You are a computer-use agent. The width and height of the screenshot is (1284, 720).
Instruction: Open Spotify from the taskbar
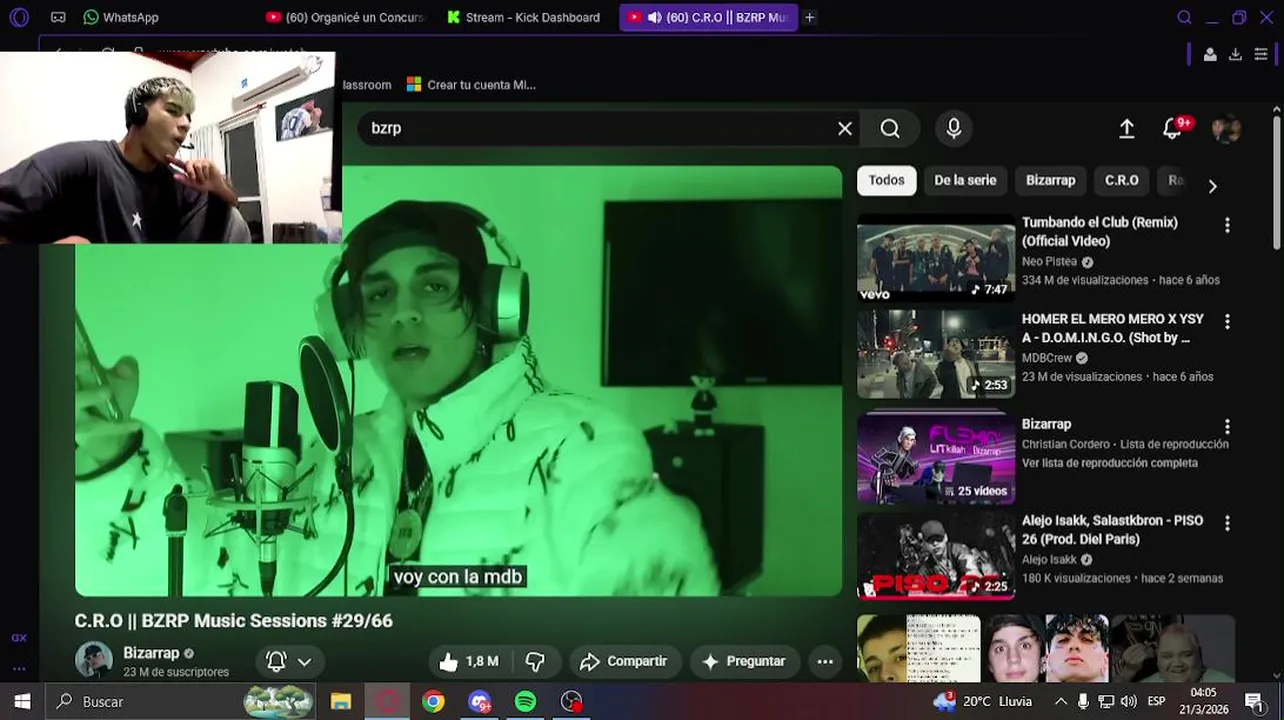coord(525,701)
